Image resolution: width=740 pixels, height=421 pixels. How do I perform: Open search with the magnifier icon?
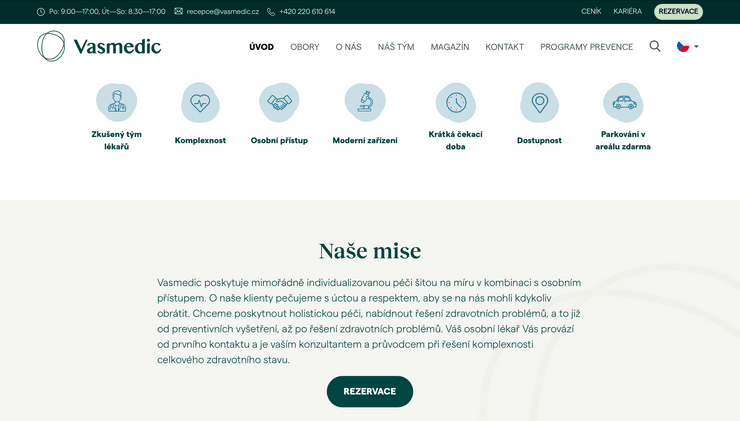pyautogui.click(x=655, y=46)
